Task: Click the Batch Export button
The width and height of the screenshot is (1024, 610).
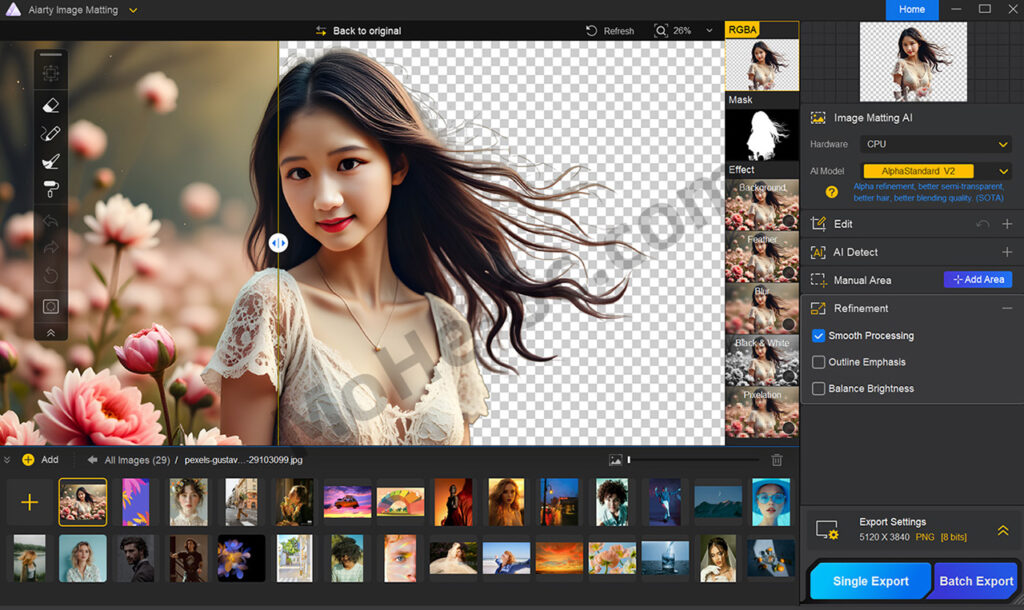Action: 975,580
